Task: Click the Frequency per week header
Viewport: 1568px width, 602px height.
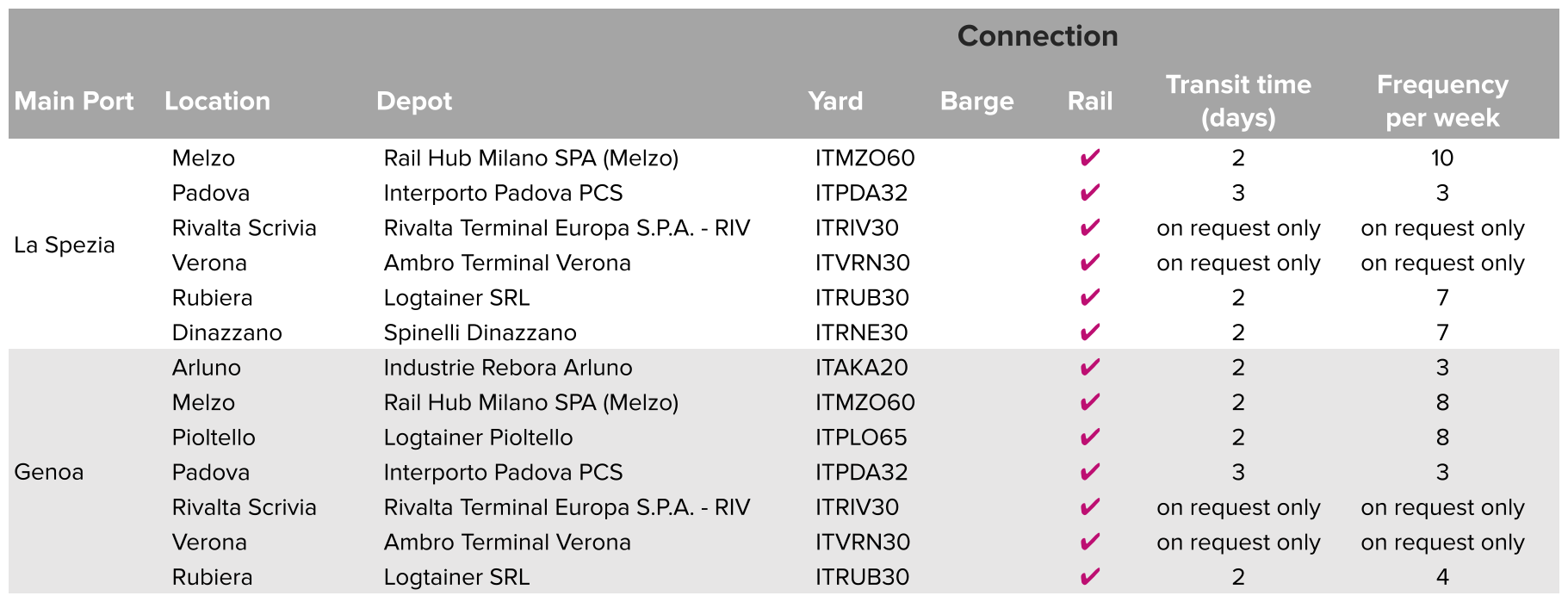Action: tap(1442, 101)
